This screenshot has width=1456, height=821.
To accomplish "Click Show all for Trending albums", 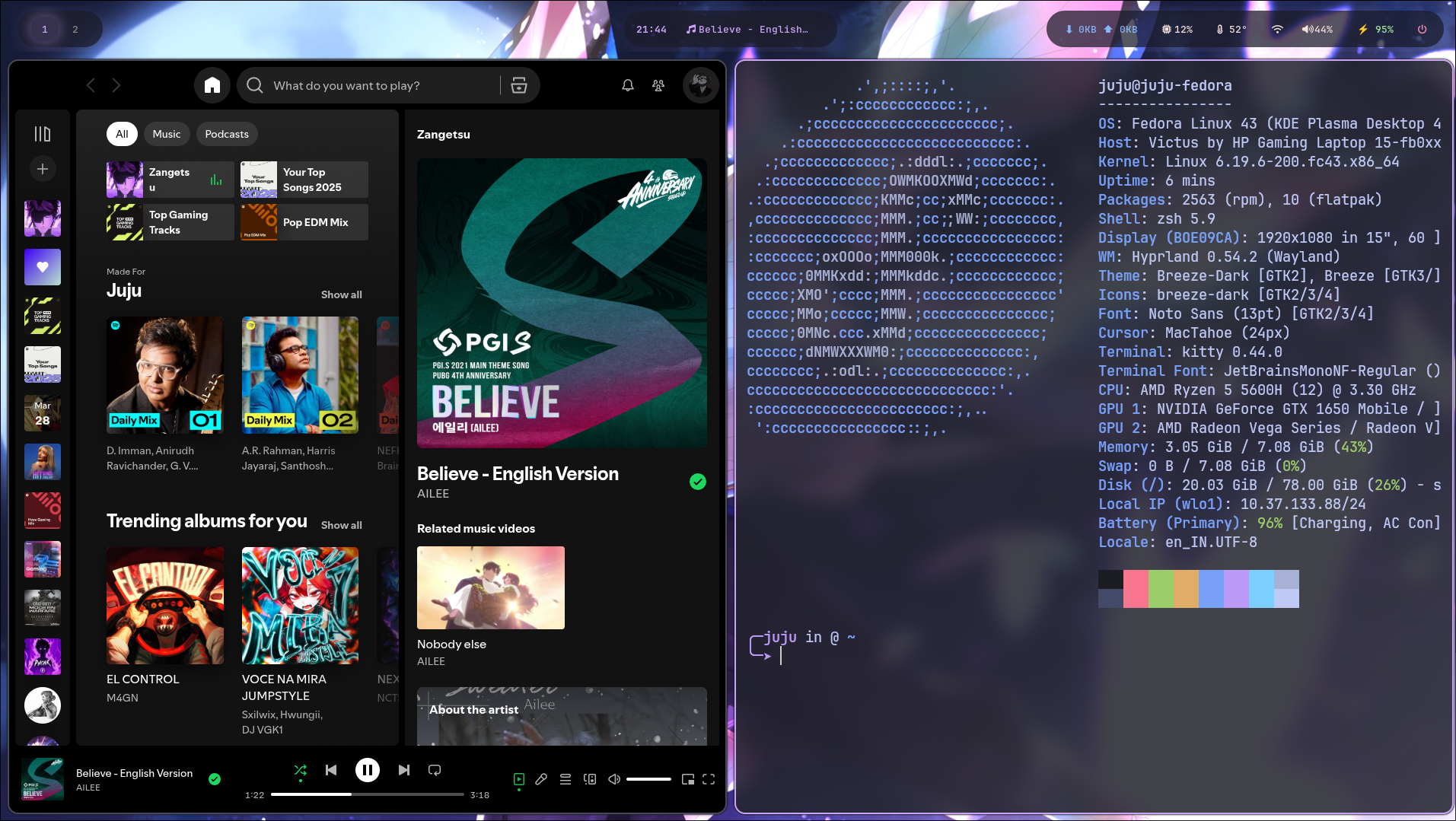I will (342, 525).
